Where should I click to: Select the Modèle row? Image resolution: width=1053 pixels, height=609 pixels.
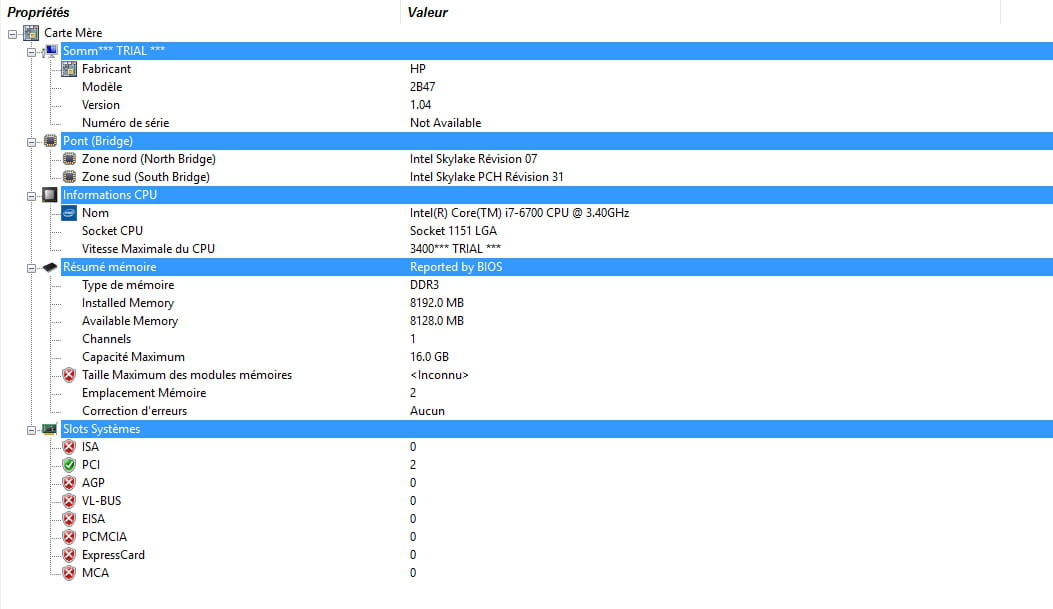coord(102,87)
